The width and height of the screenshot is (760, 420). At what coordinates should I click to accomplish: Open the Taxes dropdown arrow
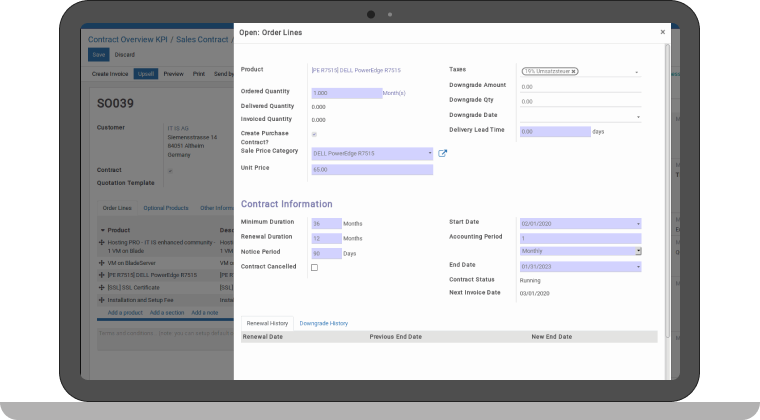tap(637, 72)
